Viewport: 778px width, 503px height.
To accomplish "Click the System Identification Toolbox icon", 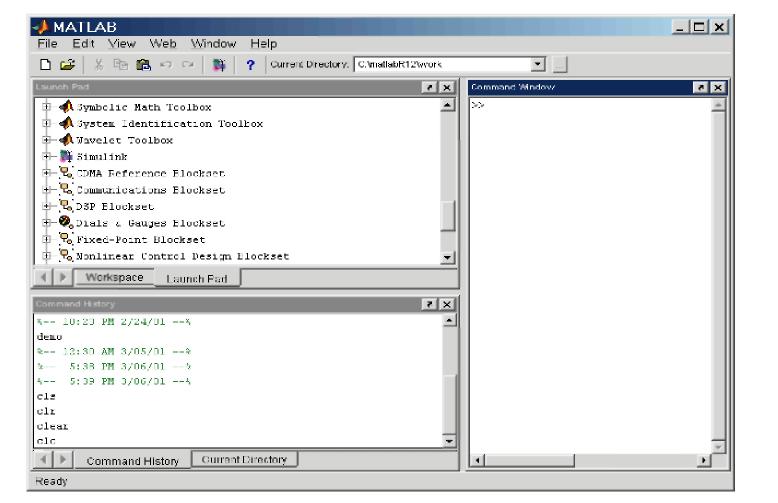I will point(66,123).
